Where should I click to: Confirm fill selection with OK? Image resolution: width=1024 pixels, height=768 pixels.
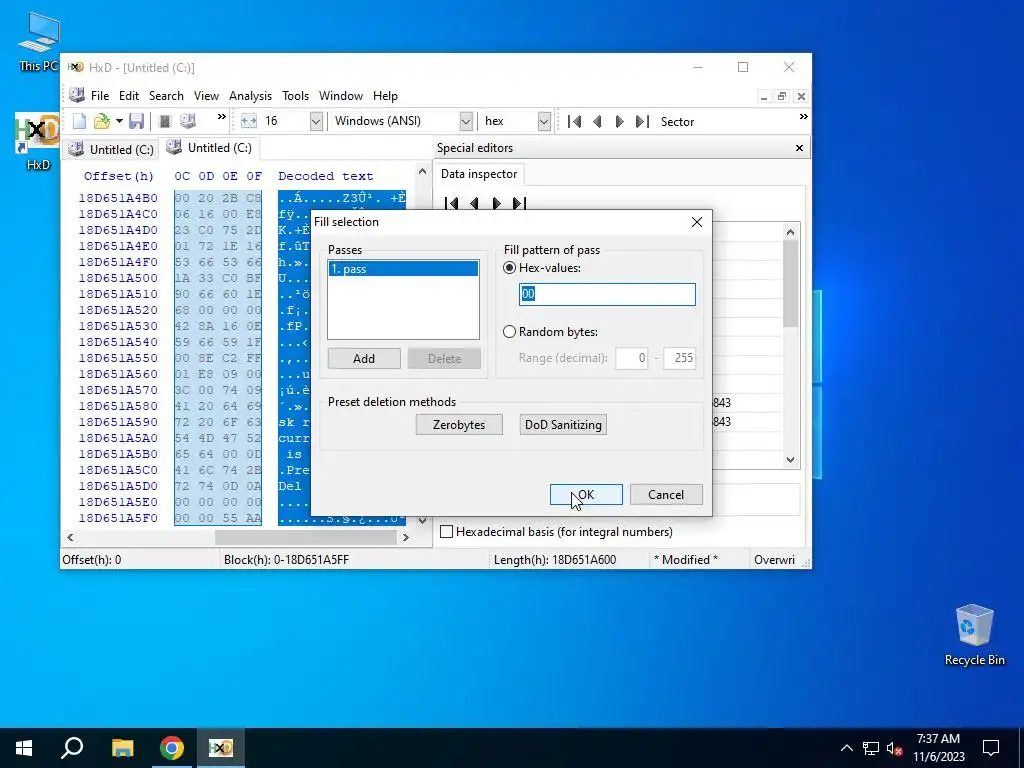pyautogui.click(x=586, y=494)
